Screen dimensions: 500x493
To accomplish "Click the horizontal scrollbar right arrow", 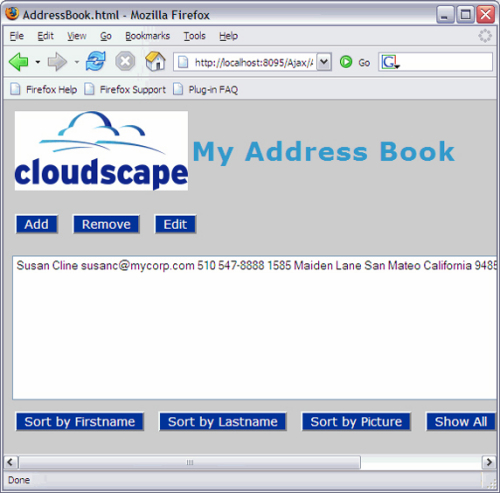I will click(x=489, y=462).
